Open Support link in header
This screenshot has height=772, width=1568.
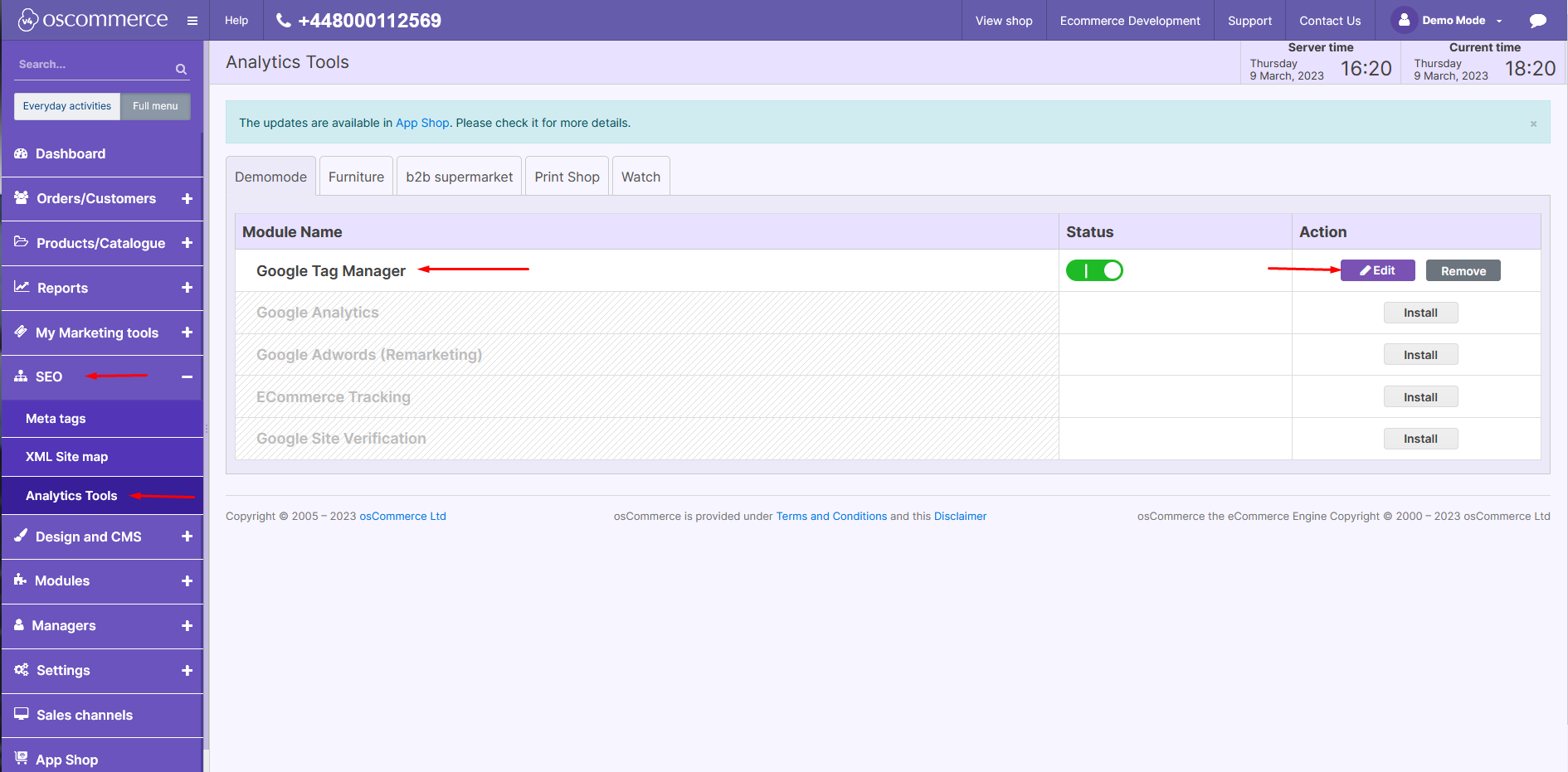(x=1249, y=21)
